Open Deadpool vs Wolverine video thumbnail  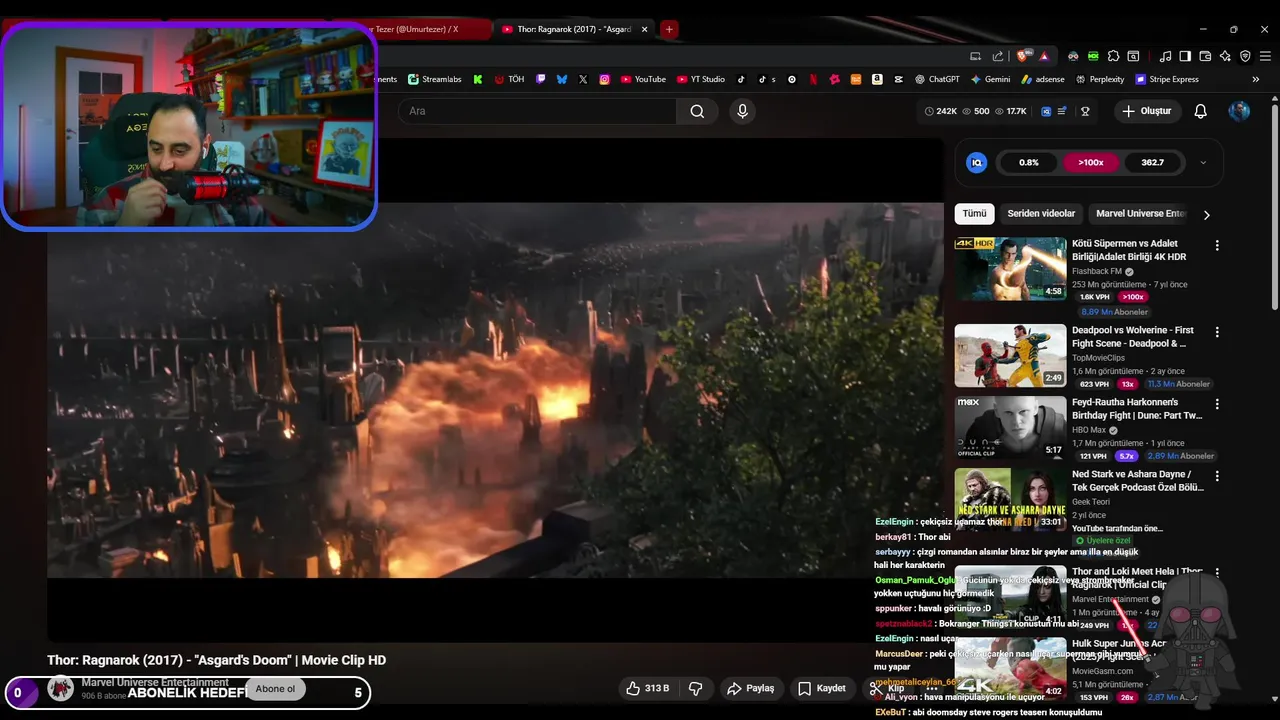[x=1010, y=356]
